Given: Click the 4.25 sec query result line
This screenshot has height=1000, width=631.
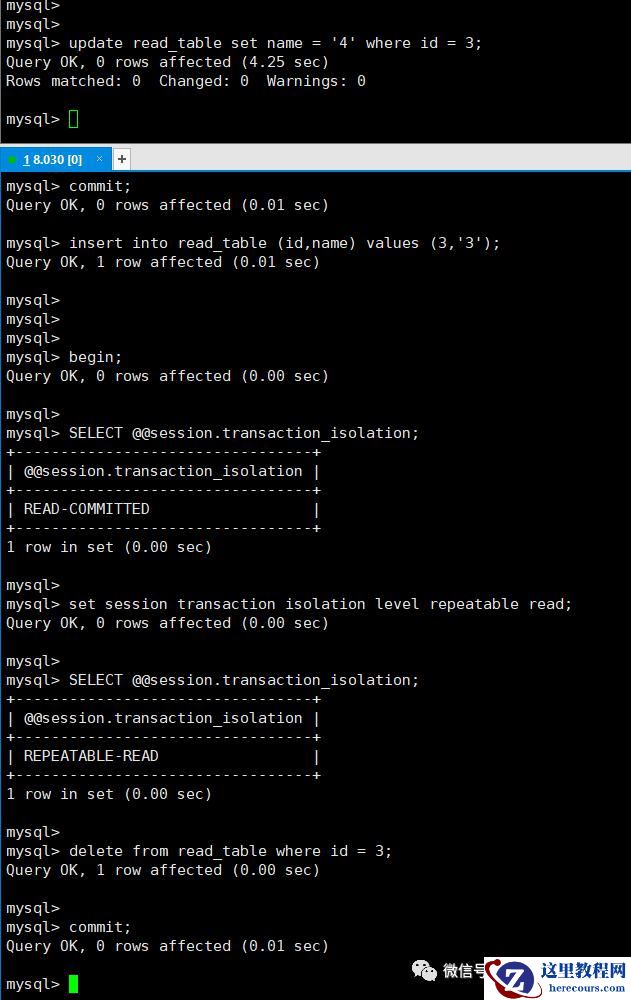Looking at the screenshot, I should tap(167, 62).
